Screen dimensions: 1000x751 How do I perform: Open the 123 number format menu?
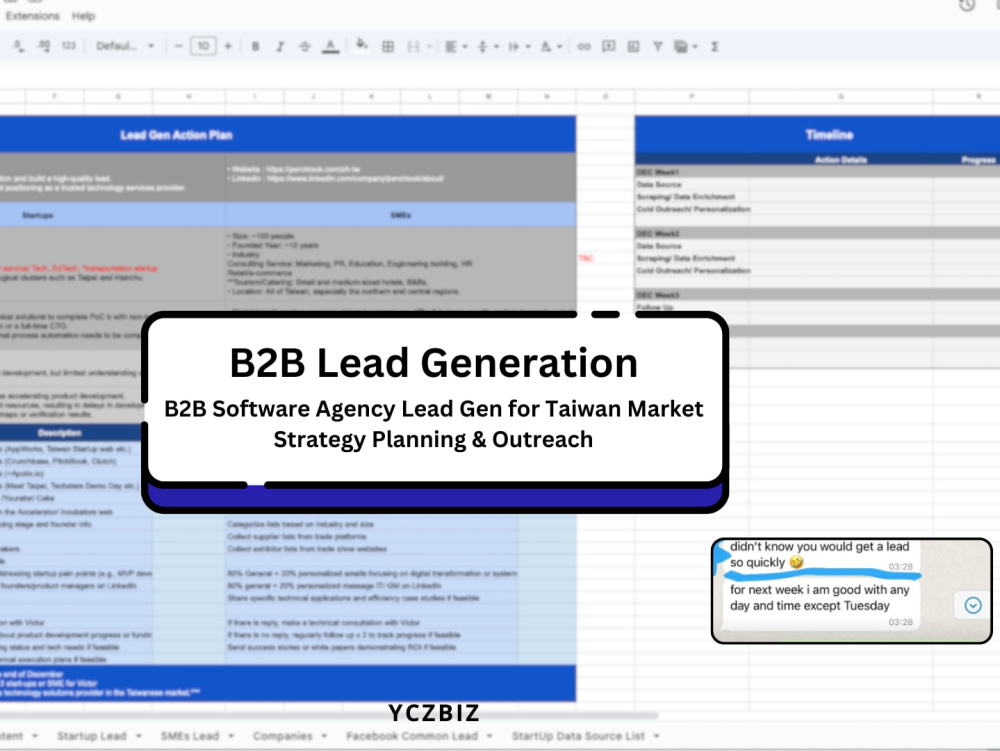coord(68,46)
